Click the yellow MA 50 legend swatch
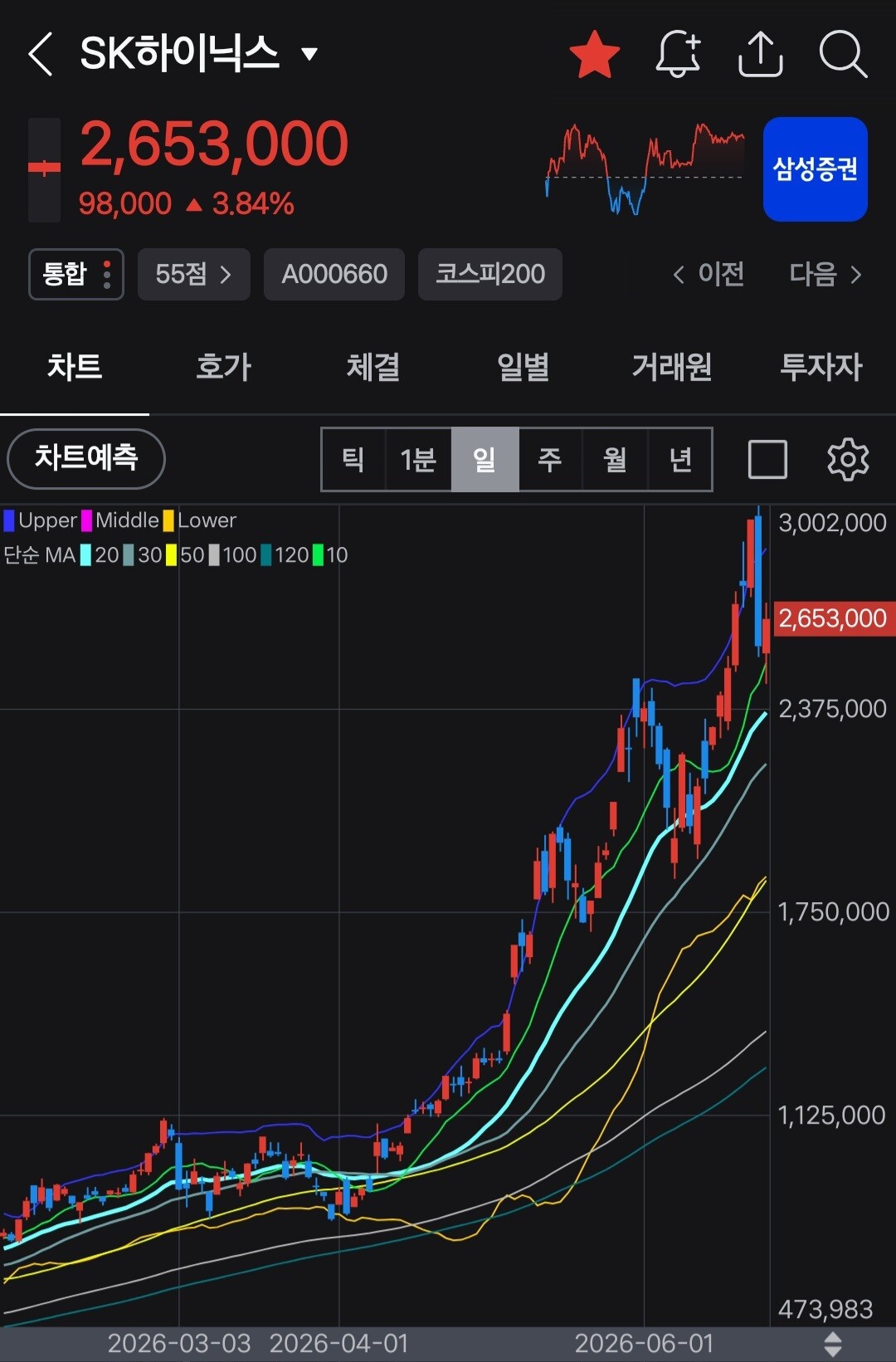This screenshot has height=1362, width=896. pyautogui.click(x=172, y=555)
